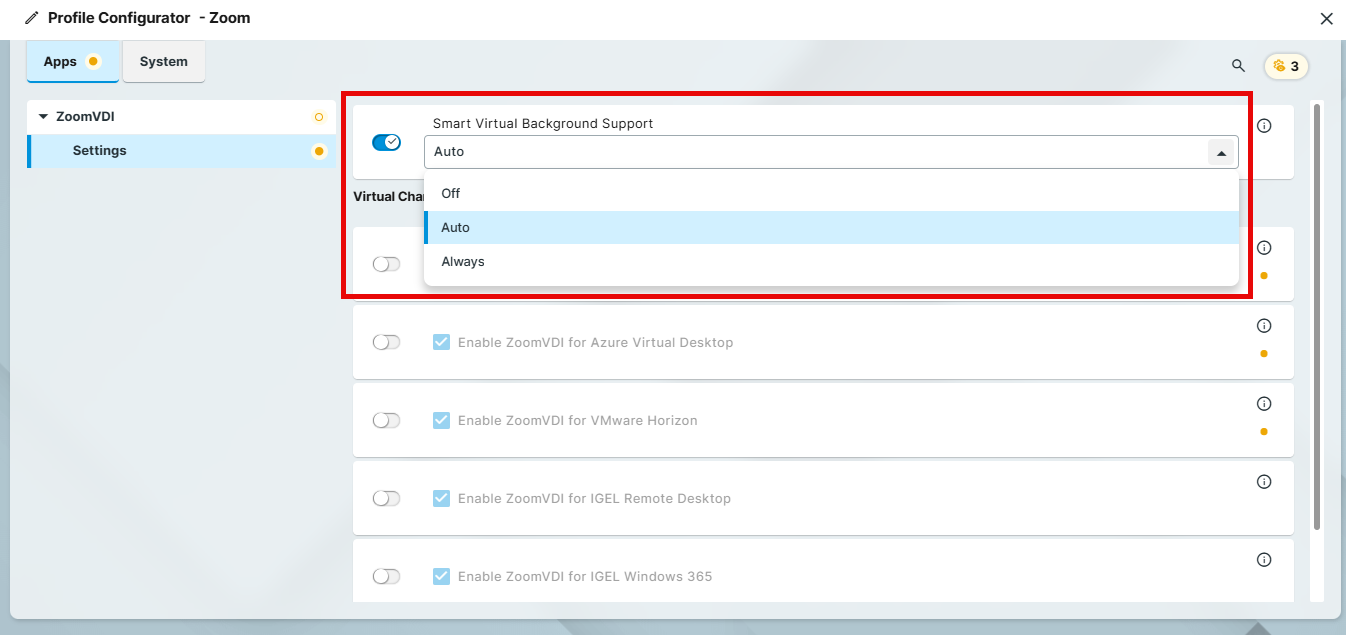Viewport: 1346px width, 635px height.
Task: Open info for Enable ZoomVDI for VMware Horizon
Action: pos(1263,404)
